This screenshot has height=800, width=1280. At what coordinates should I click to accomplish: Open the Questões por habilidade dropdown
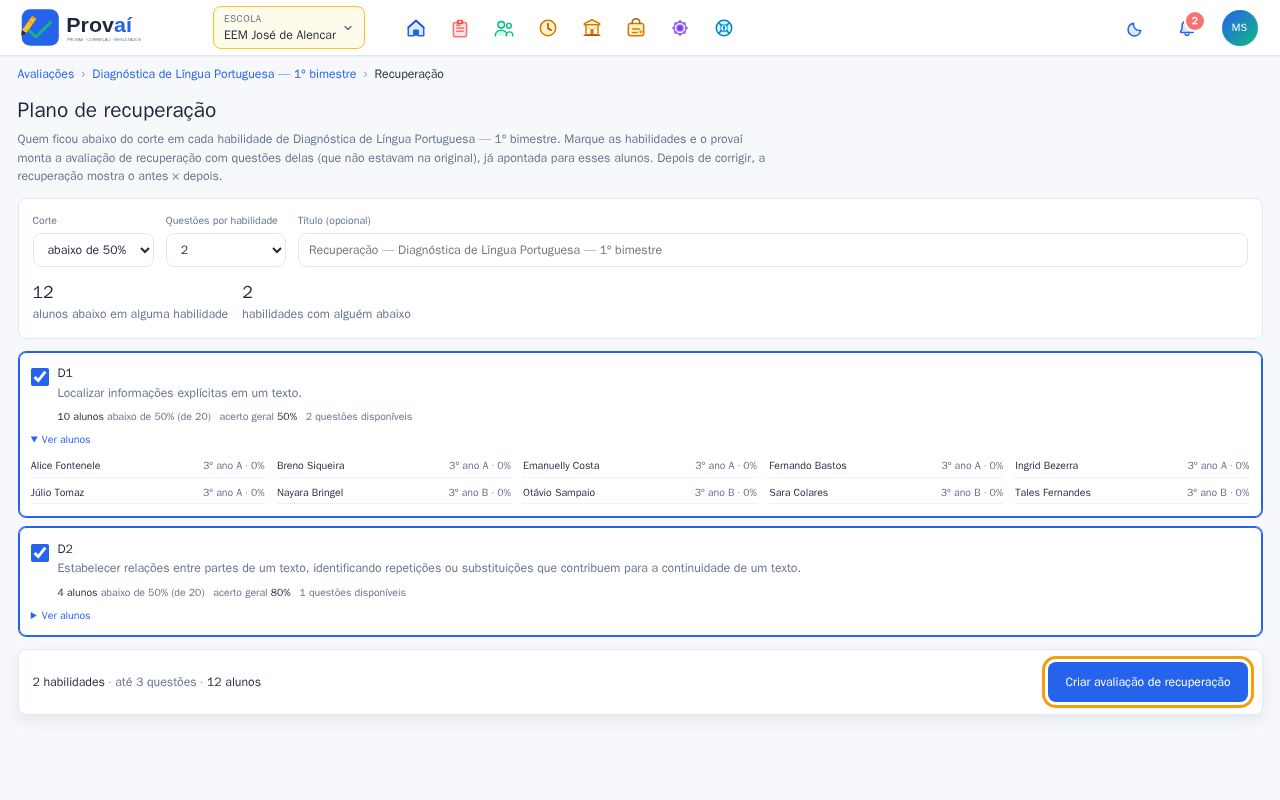point(226,250)
